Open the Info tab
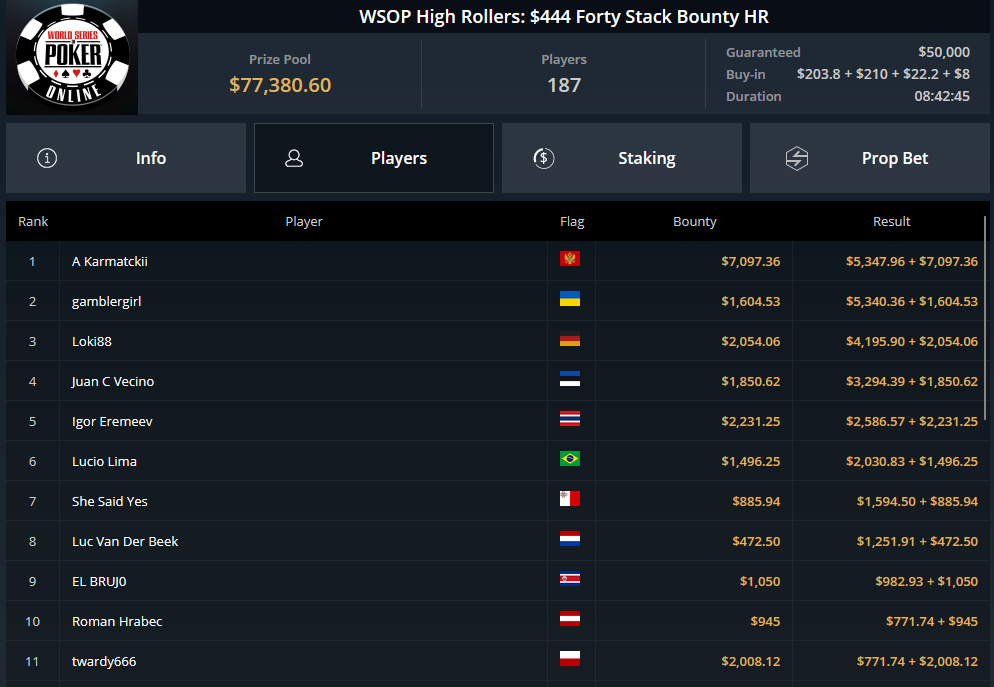This screenshot has width=994, height=687. click(x=126, y=158)
